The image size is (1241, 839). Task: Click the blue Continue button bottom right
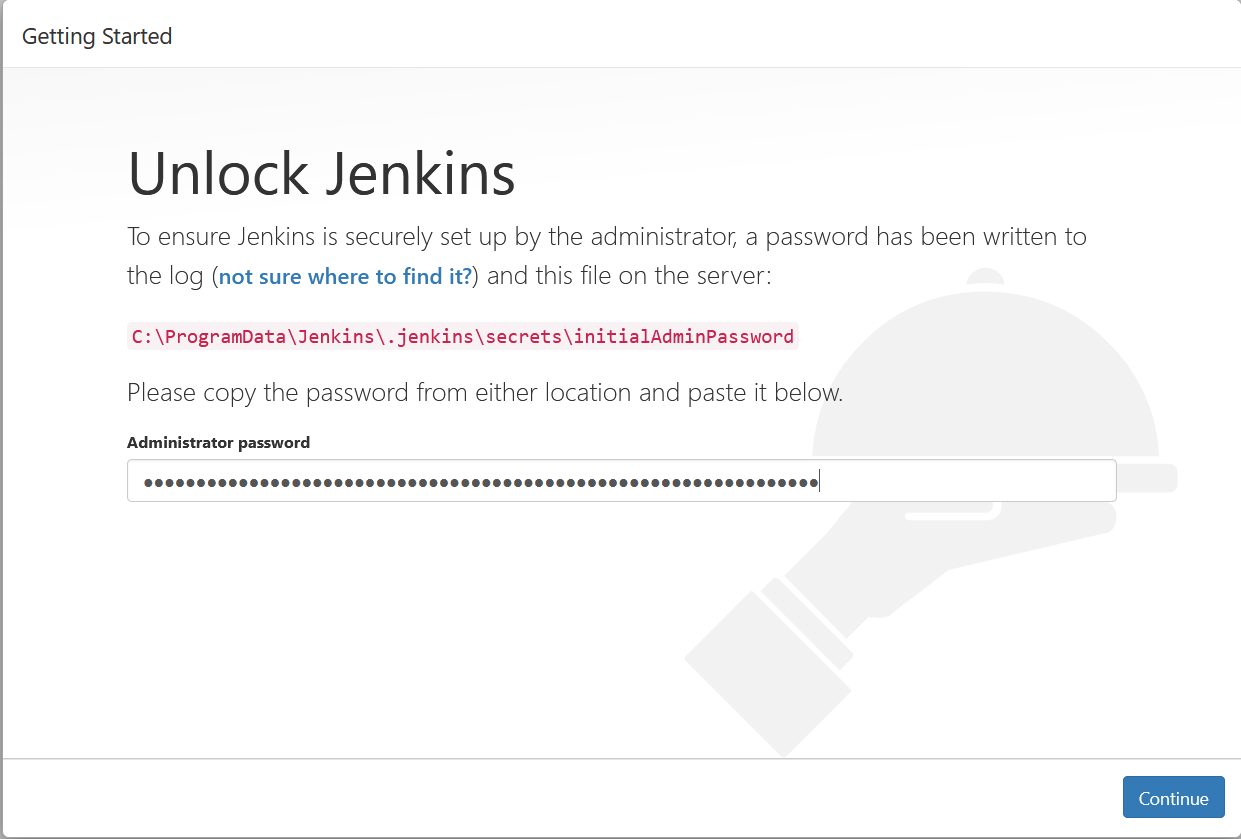(x=1173, y=797)
